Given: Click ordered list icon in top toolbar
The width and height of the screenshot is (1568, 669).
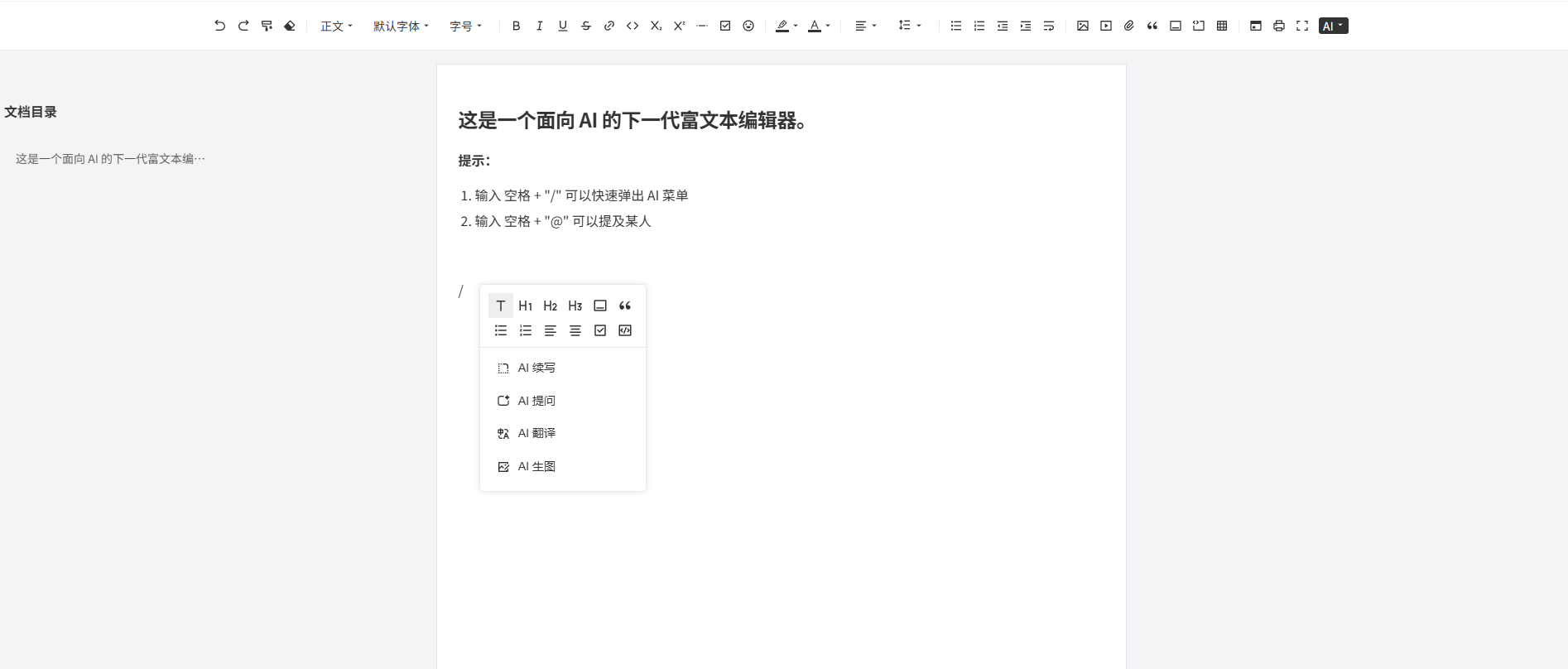Looking at the screenshot, I should click(x=979, y=26).
